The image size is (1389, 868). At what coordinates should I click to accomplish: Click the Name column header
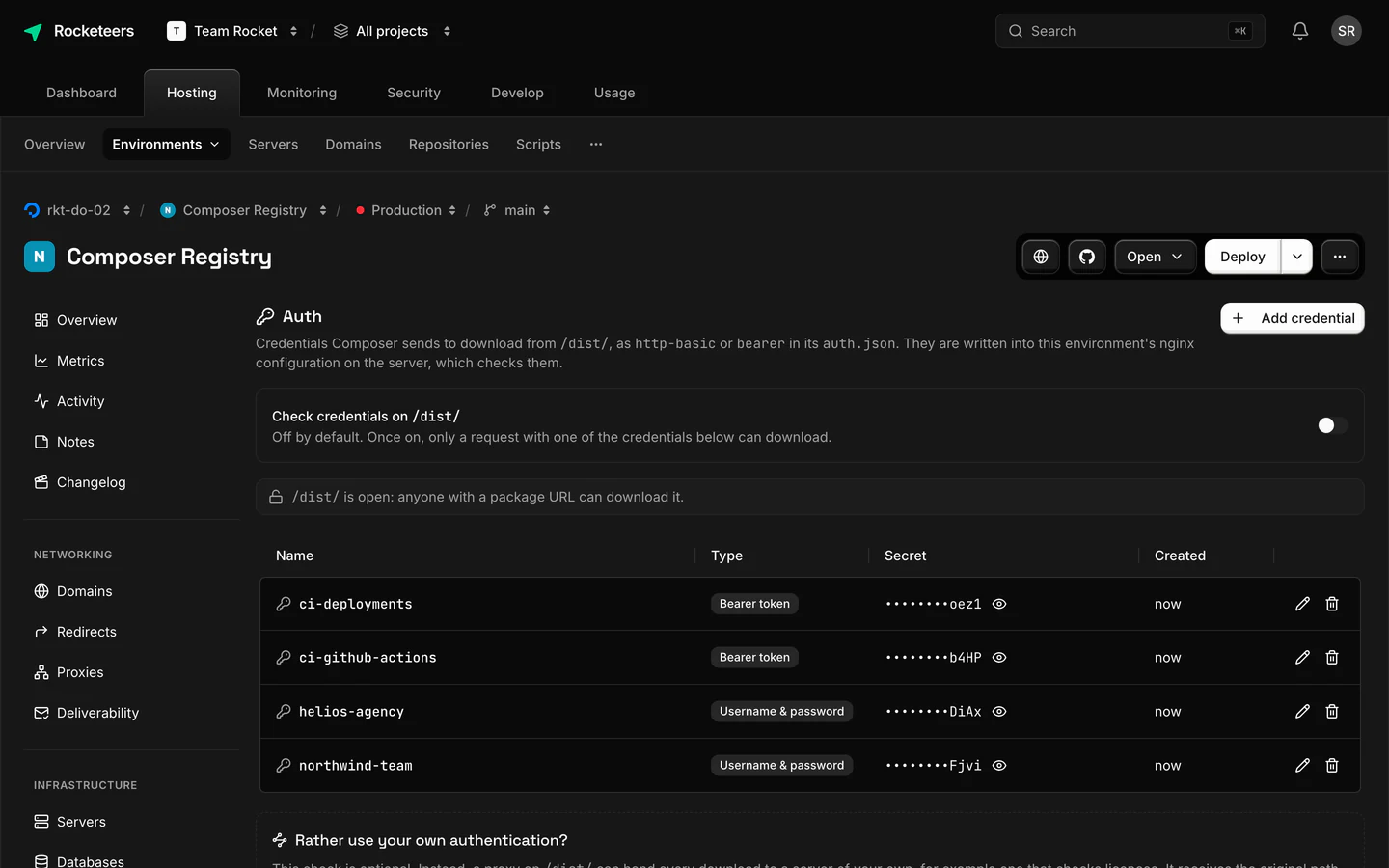[294, 556]
